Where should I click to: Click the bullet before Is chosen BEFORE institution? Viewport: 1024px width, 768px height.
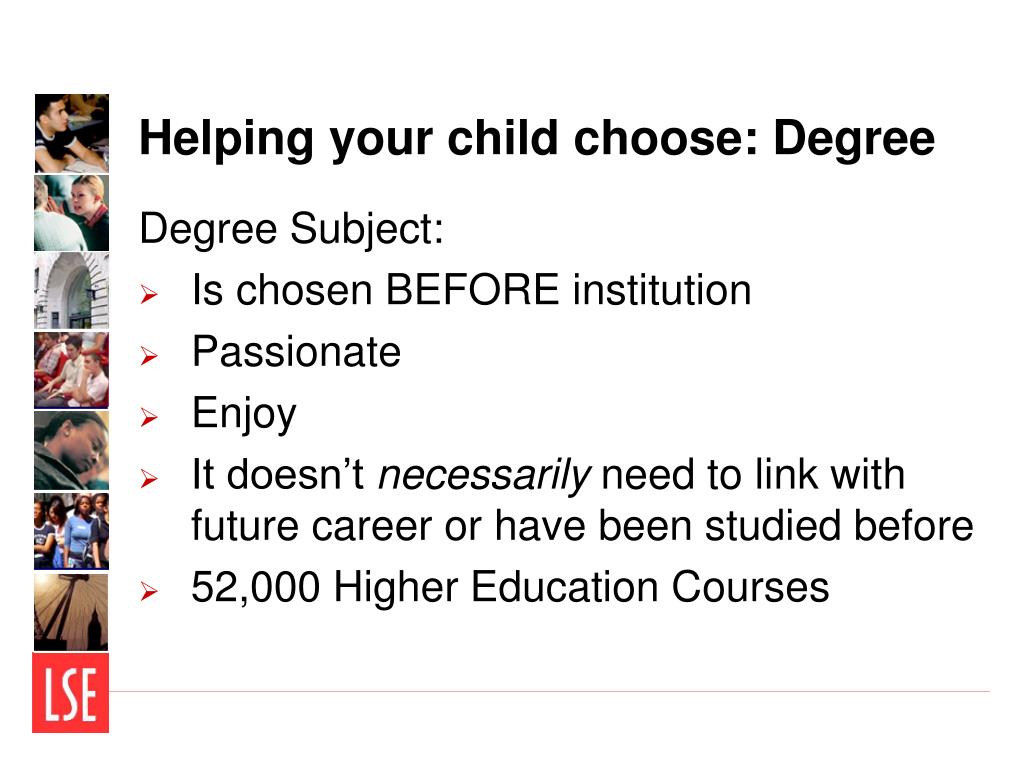tap(149, 295)
